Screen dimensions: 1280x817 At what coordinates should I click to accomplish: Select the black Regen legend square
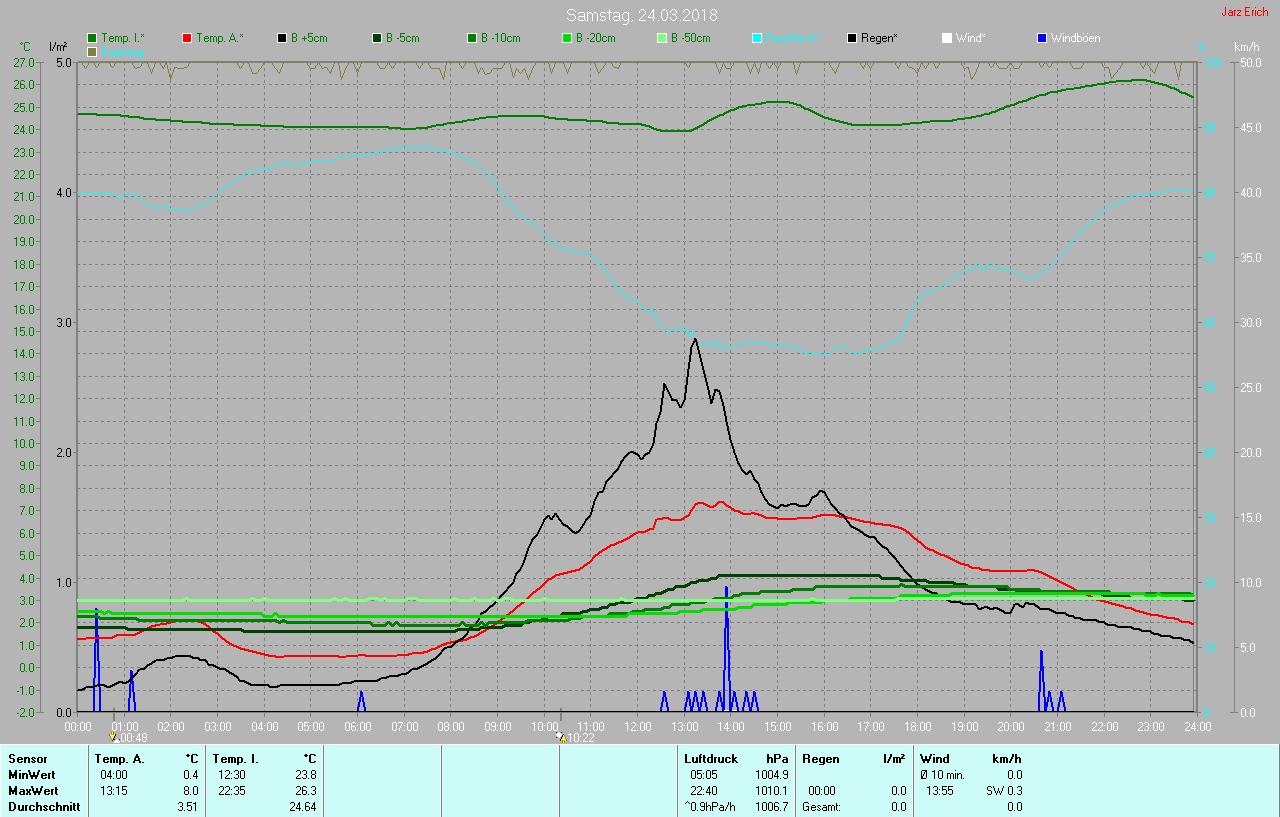click(x=852, y=38)
